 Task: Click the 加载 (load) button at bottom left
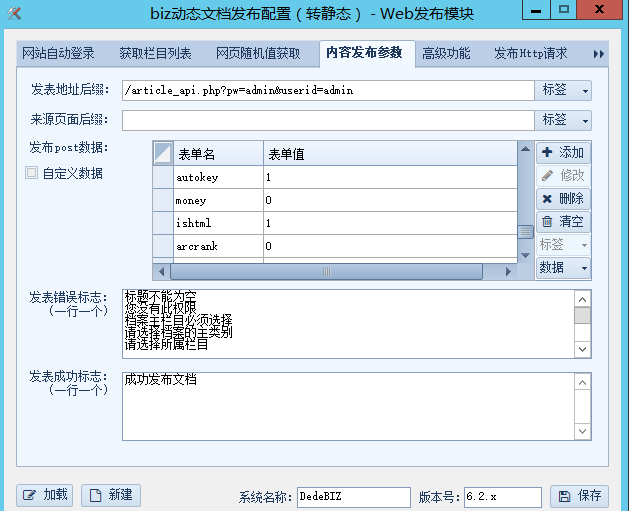click(x=45, y=495)
